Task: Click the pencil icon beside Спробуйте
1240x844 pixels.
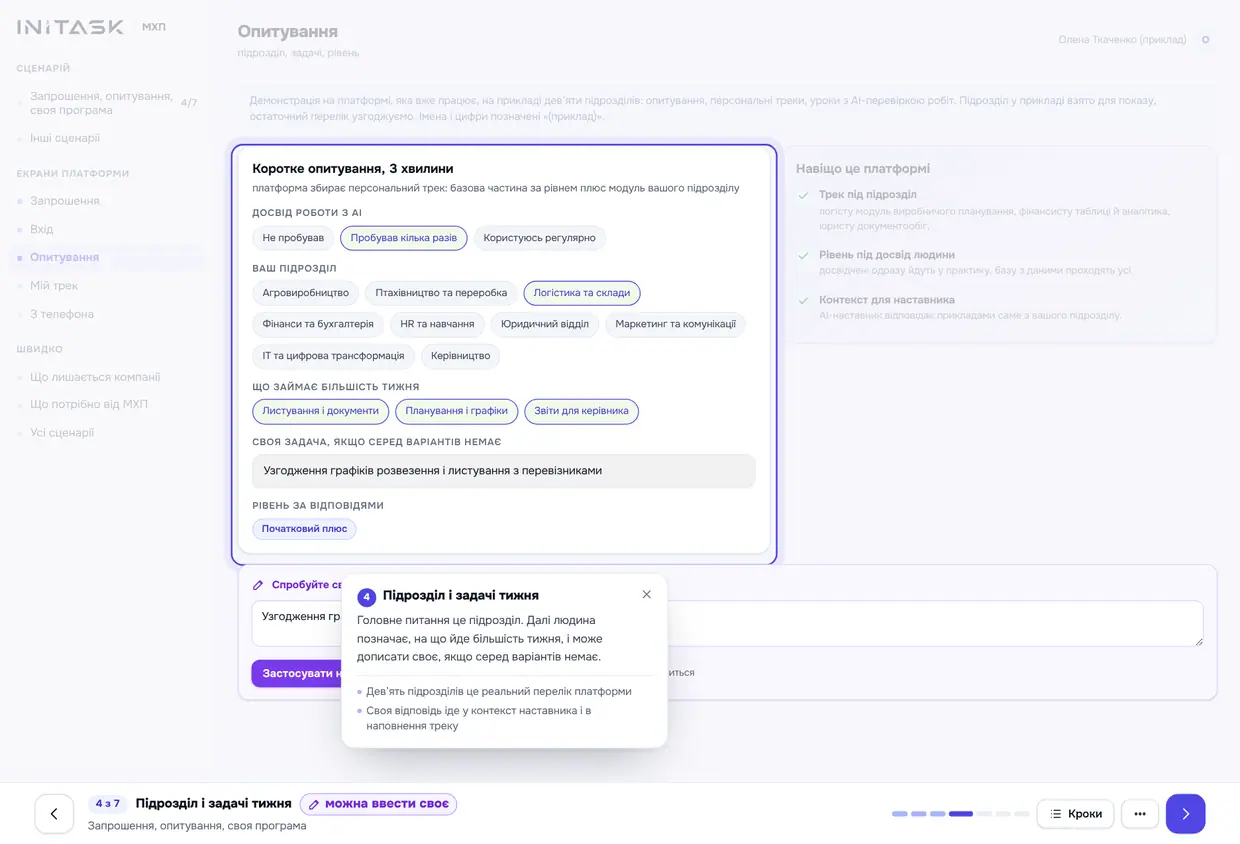Action: (x=258, y=585)
